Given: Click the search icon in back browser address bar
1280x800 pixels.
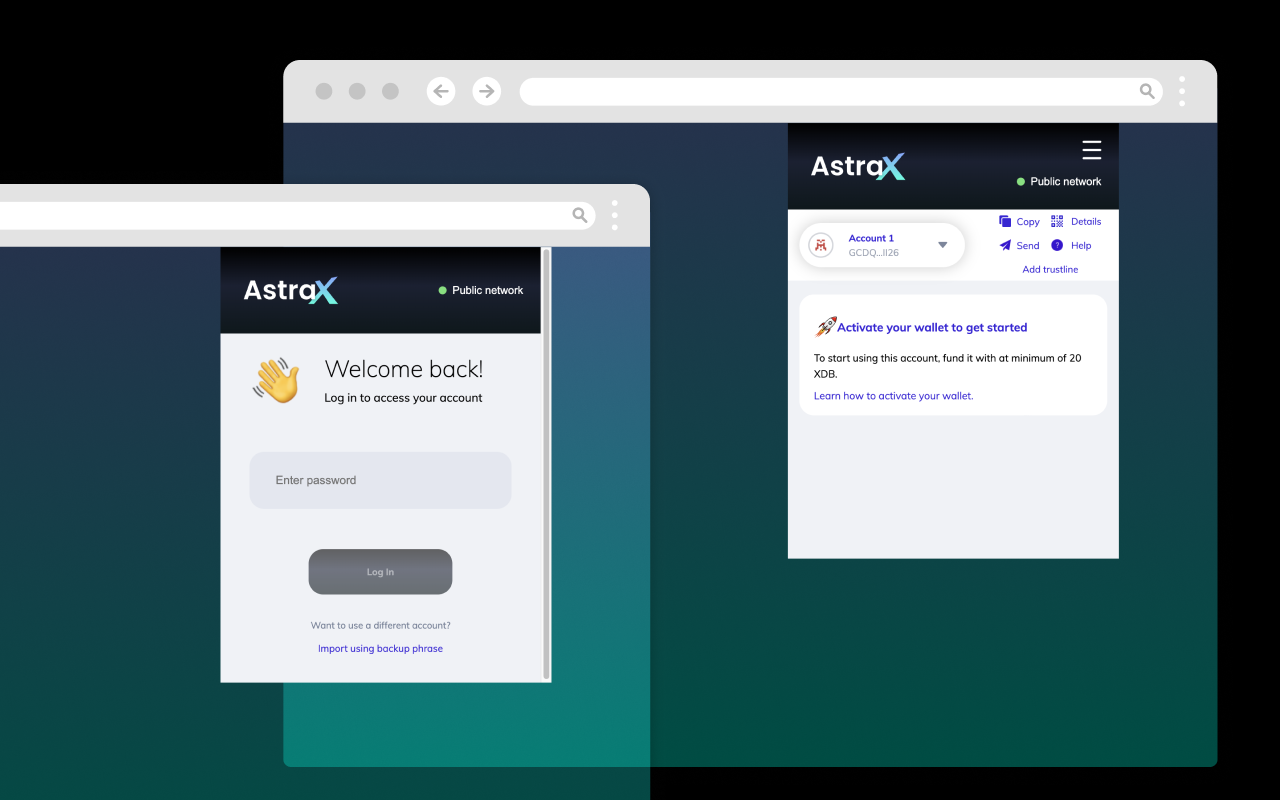Looking at the screenshot, I should tap(1147, 91).
